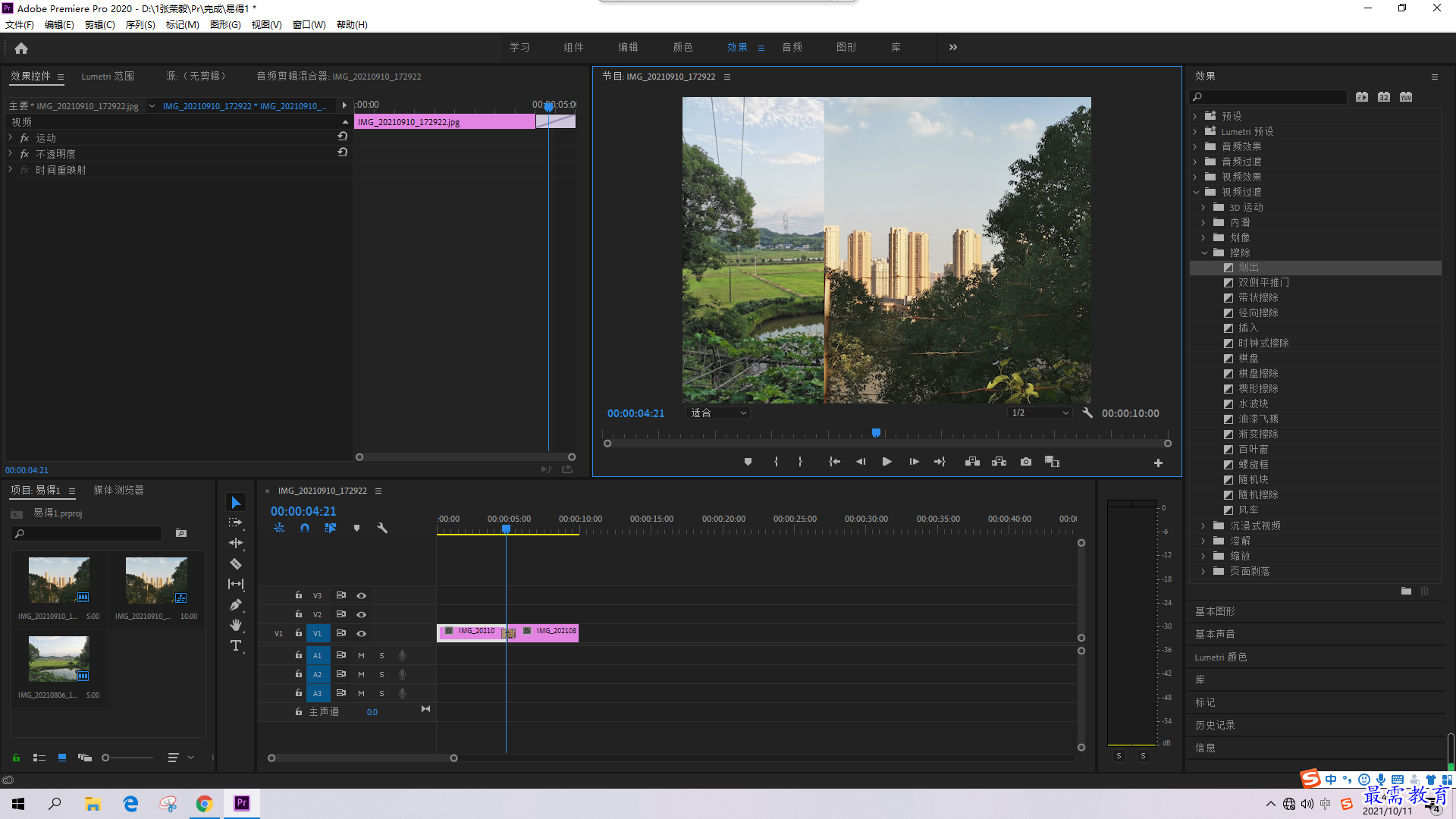Click Play in Program Monitor
Screen dimensions: 1456x819
886,462
